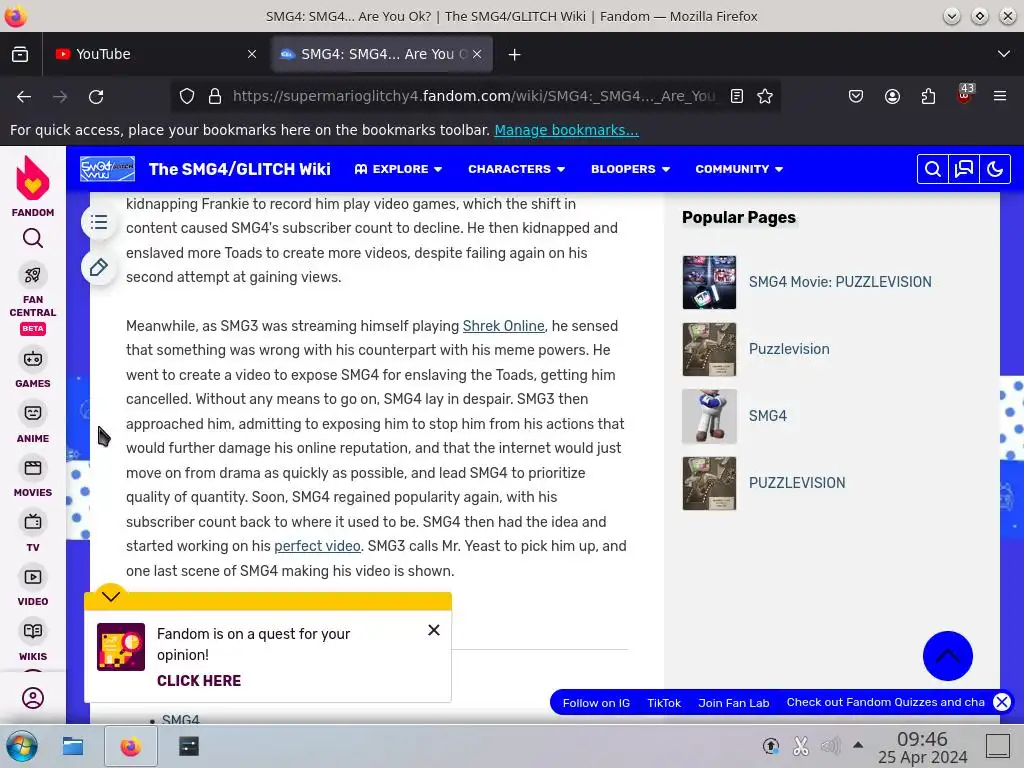The image size is (1024, 768).
Task: Open SMG4 Movie: PUZZLEVISION popular page
Action: coord(840,282)
